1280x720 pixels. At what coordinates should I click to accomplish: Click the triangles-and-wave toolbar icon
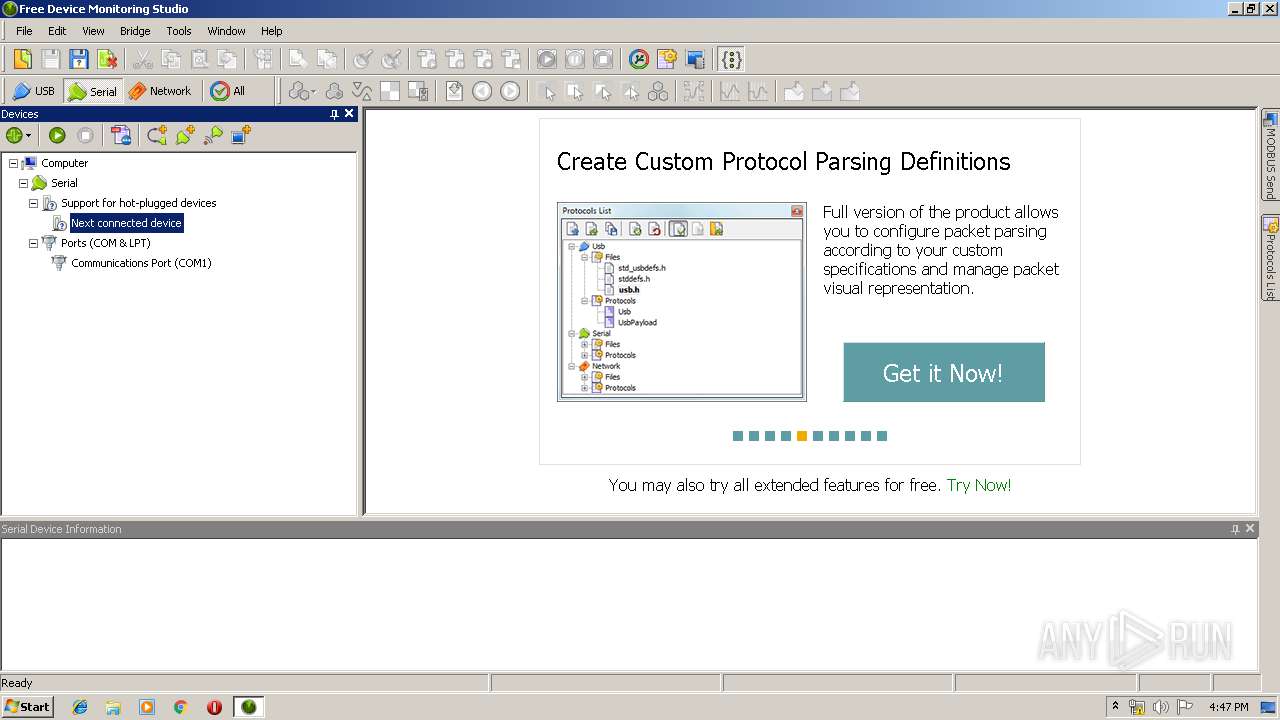362,91
